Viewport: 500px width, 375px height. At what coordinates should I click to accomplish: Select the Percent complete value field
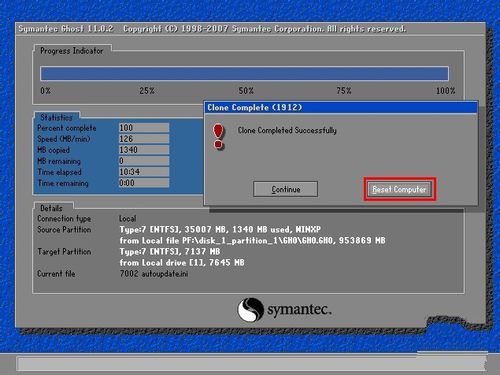pyautogui.click(x=144, y=128)
